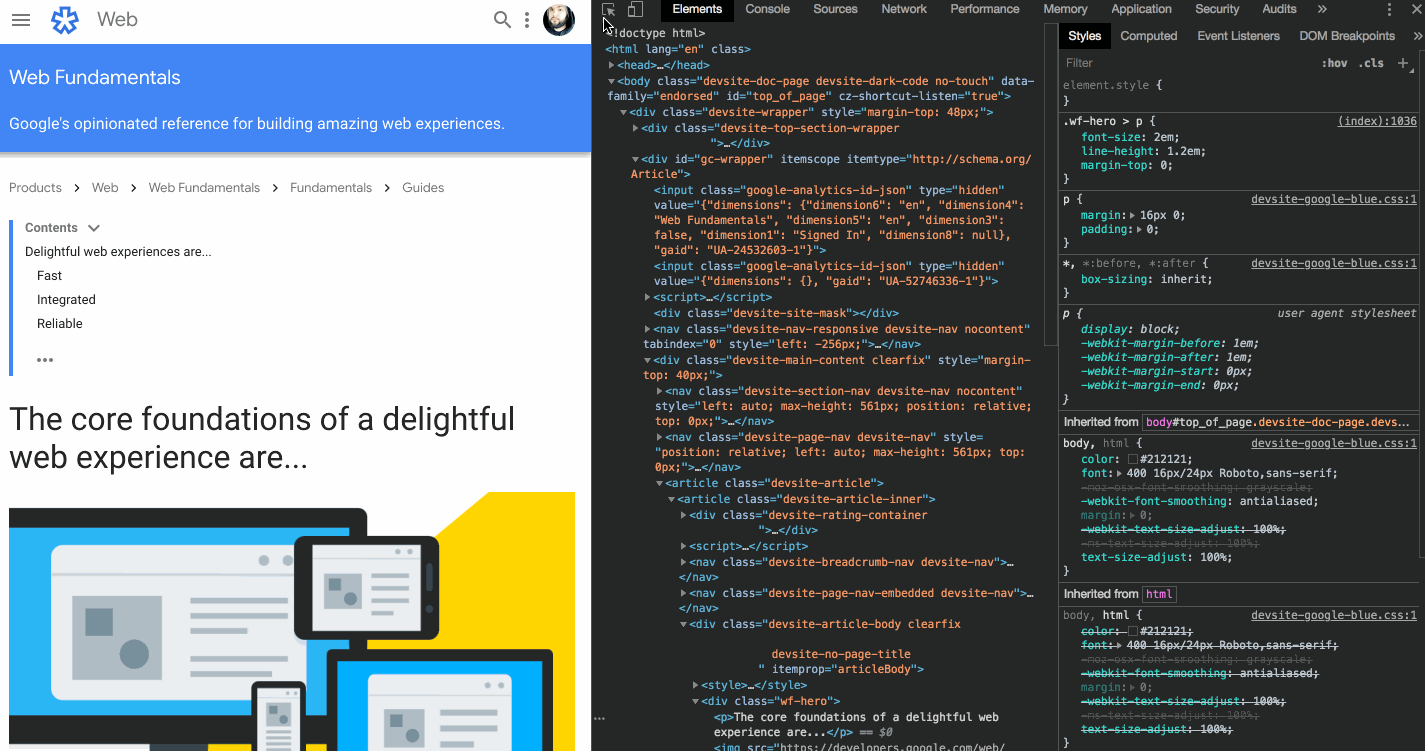Expand the devsite-top-section-wrapper div node
Screen dimensions: 1425x751
point(636,129)
